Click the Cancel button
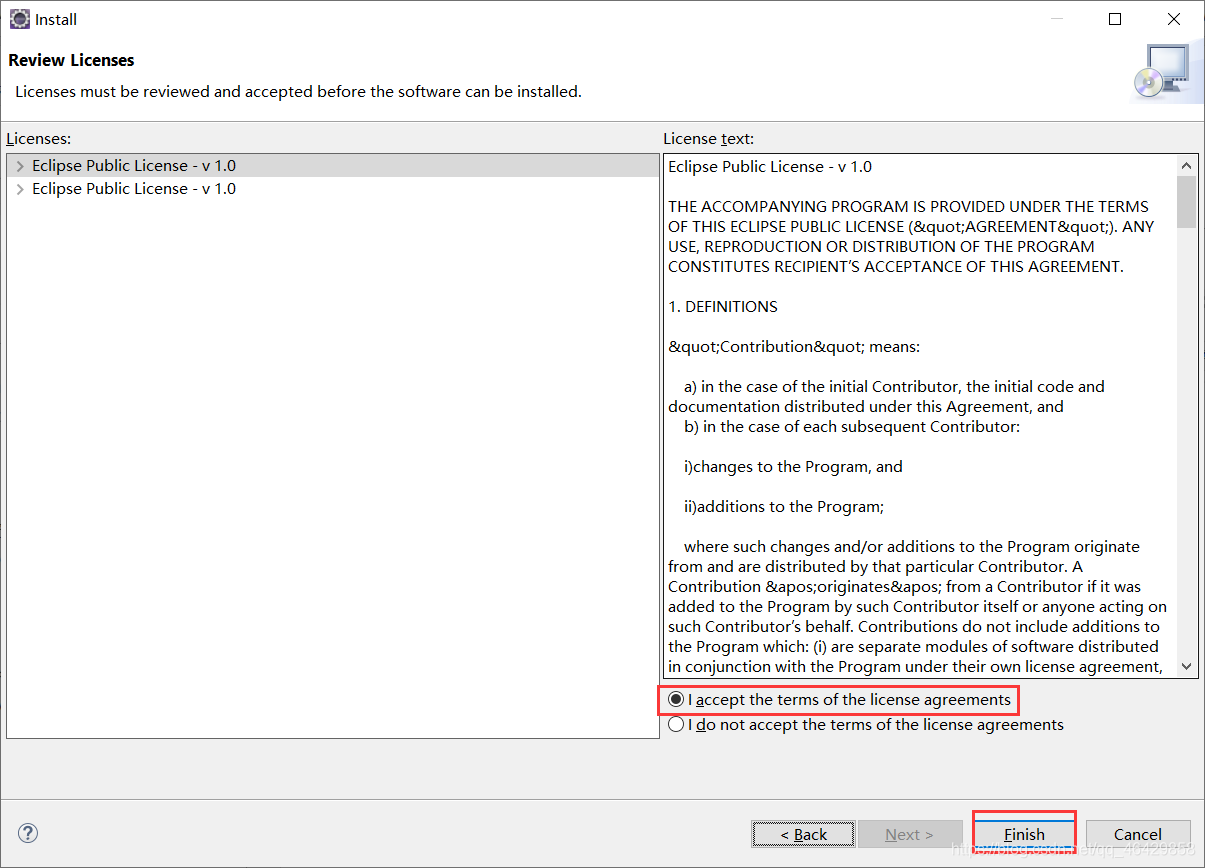Image resolution: width=1205 pixels, height=868 pixels. (1138, 834)
